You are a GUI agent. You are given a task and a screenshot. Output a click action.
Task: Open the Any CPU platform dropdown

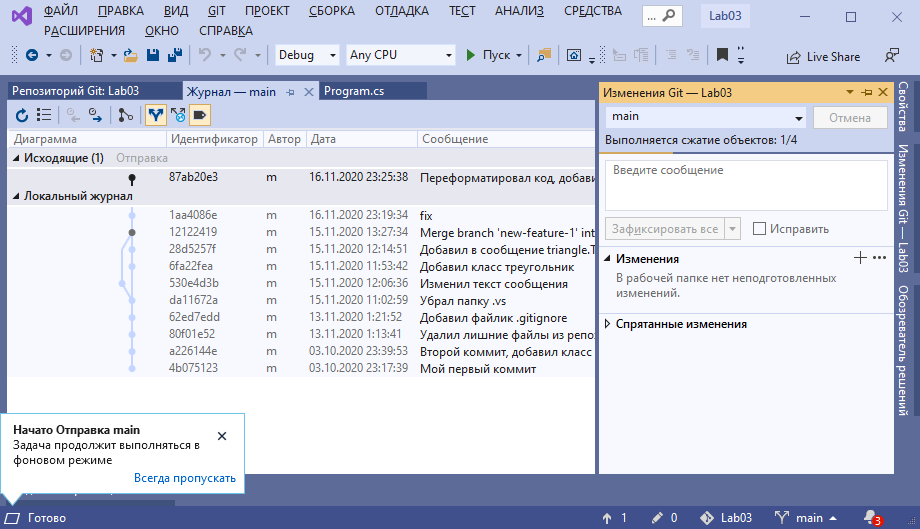pyautogui.click(x=401, y=55)
